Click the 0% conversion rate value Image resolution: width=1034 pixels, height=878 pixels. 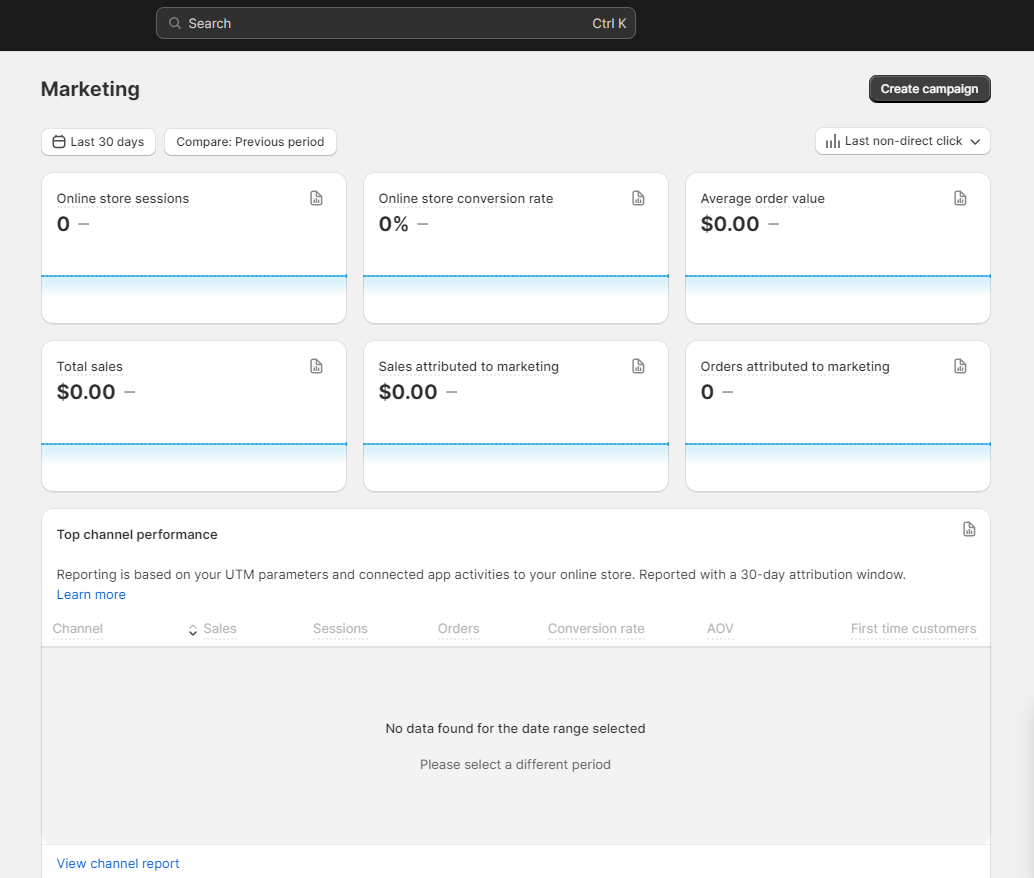tap(394, 224)
